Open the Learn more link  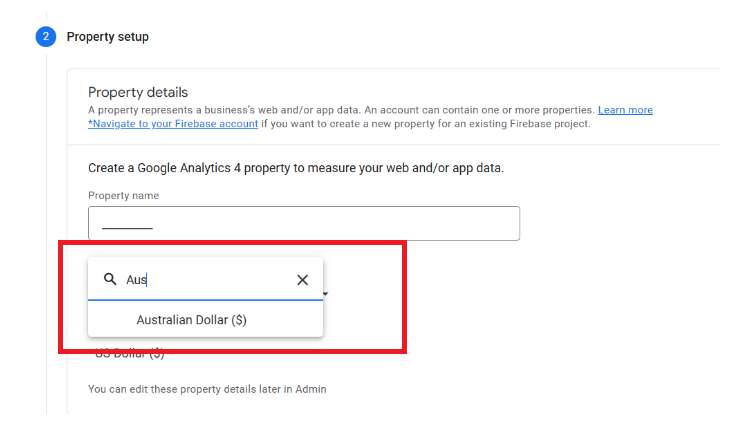coord(625,110)
